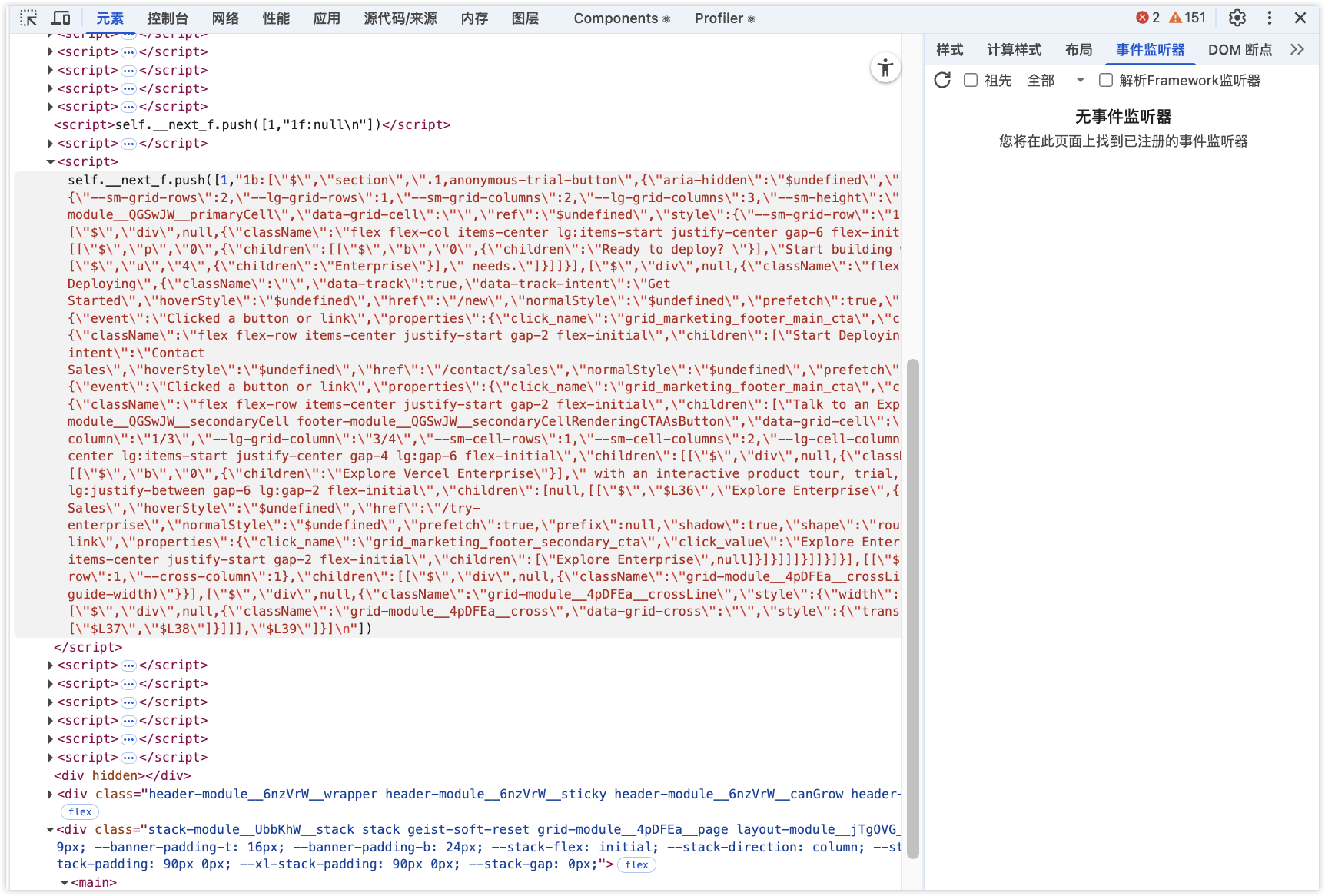
Task: Open the React Profiler tab
Action: click(x=725, y=18)
